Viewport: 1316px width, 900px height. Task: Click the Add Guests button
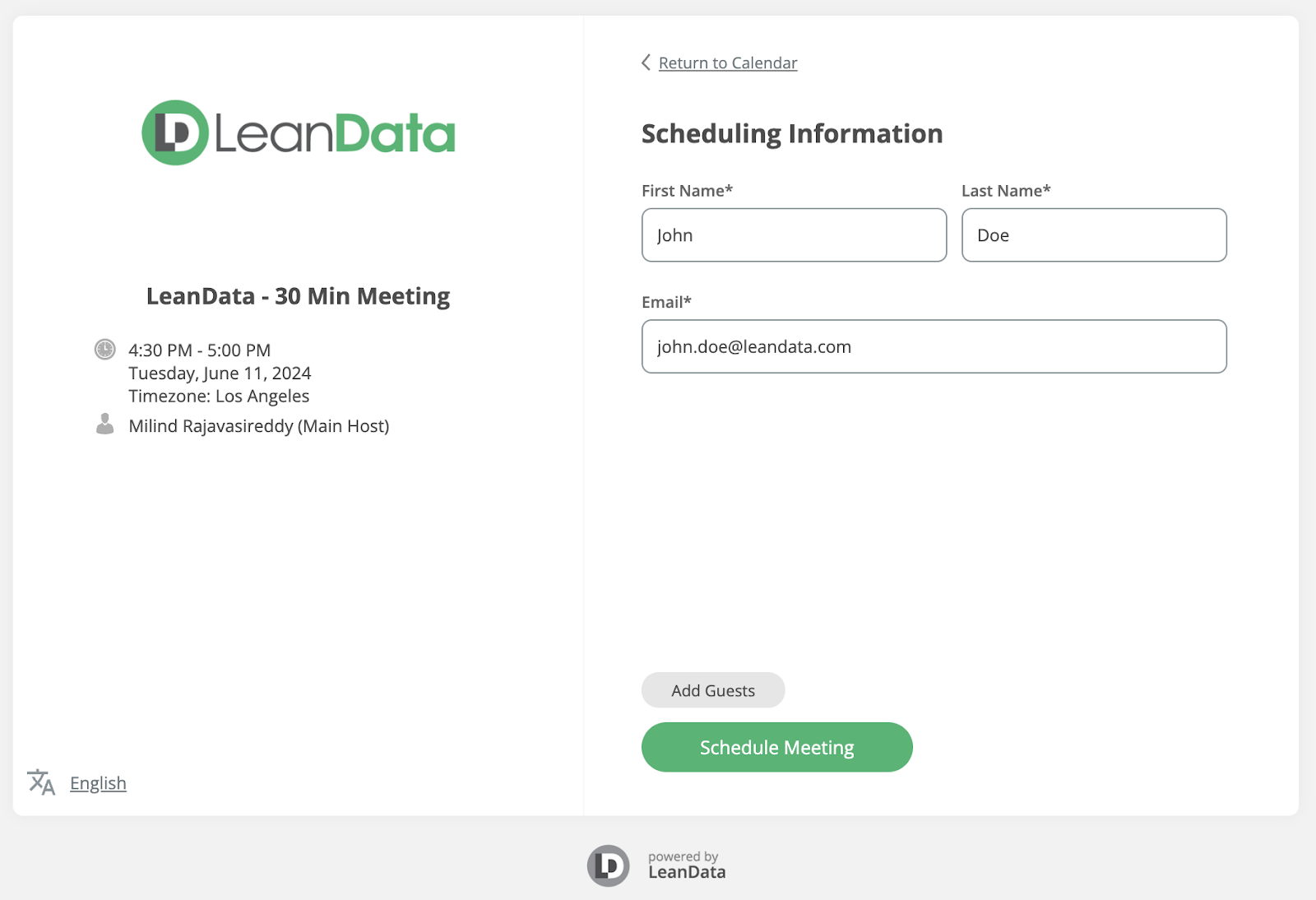tap(713, 690)
